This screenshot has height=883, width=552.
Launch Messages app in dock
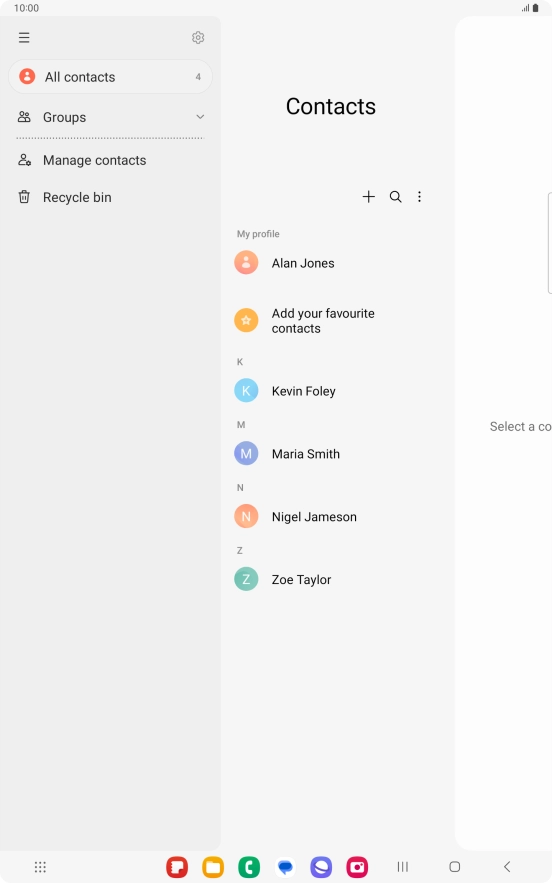pyautogui.click(x=285, y=867)
